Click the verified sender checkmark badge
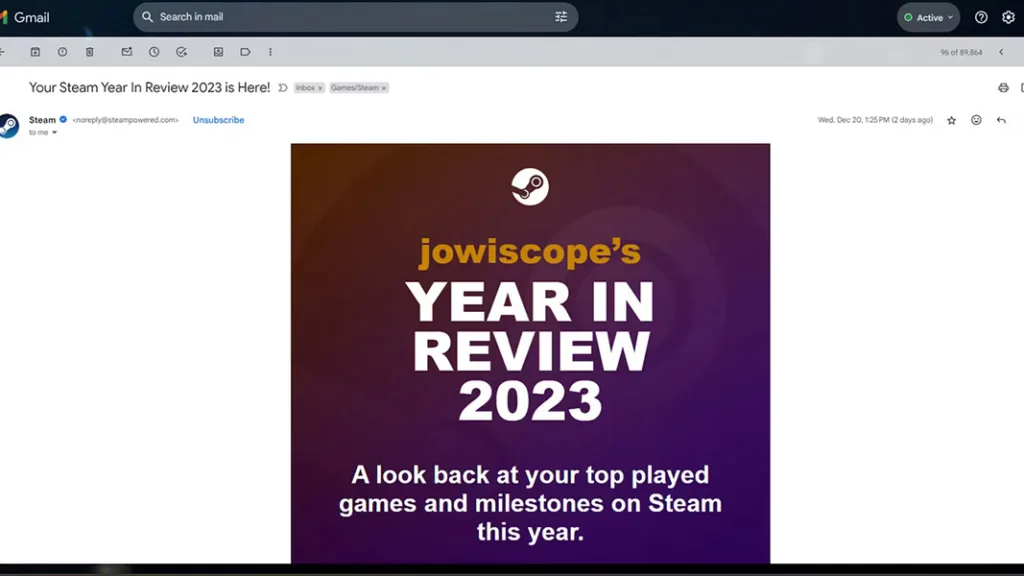The height and width of the screenshot is (576, 1024). 63,120
